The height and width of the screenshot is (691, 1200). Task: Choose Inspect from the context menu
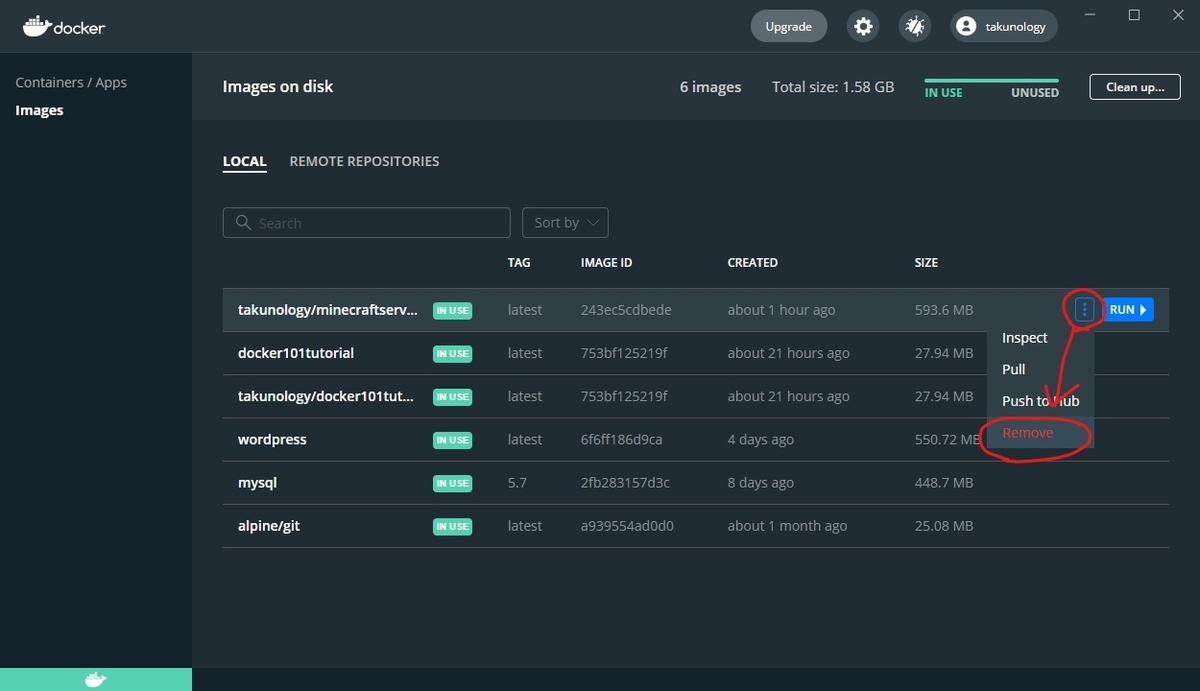click(1025, 338)
